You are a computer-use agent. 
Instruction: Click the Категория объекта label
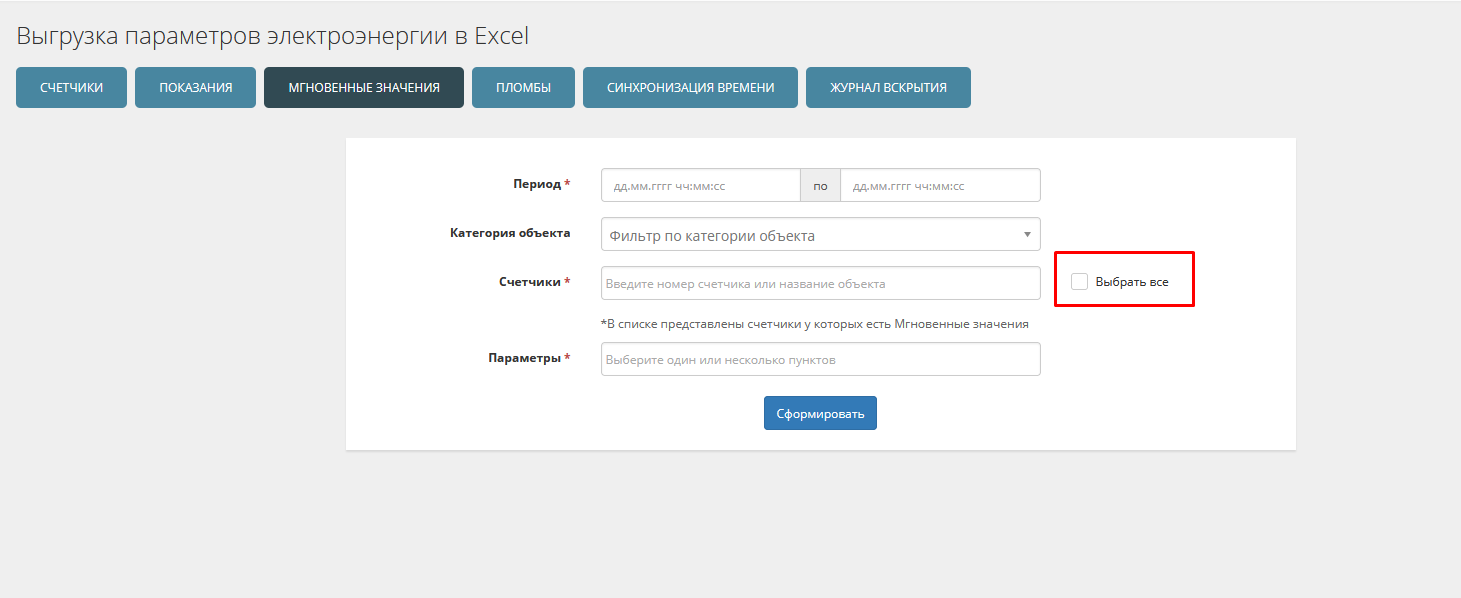click(510, 233)
